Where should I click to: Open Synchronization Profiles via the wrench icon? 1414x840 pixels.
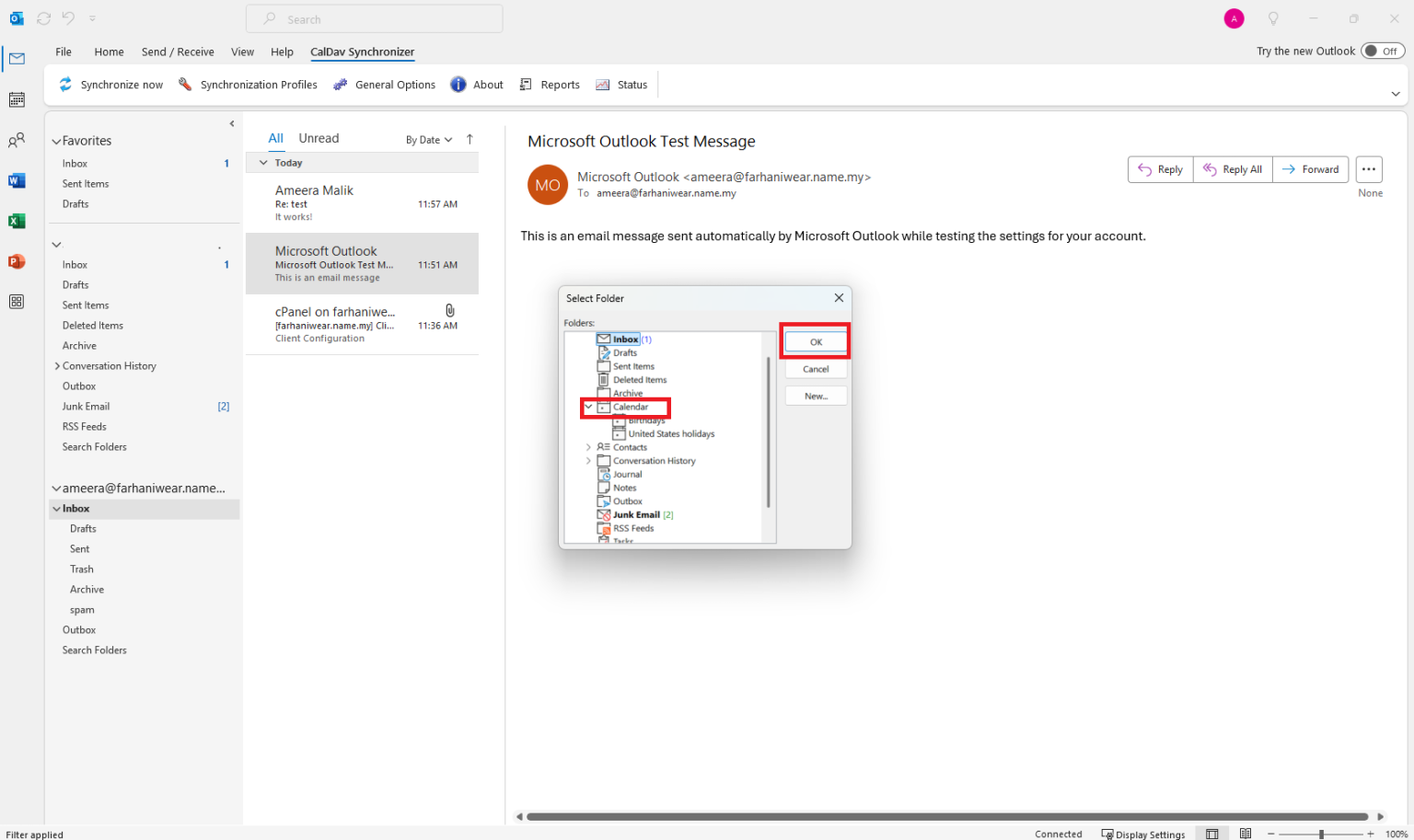184,84
